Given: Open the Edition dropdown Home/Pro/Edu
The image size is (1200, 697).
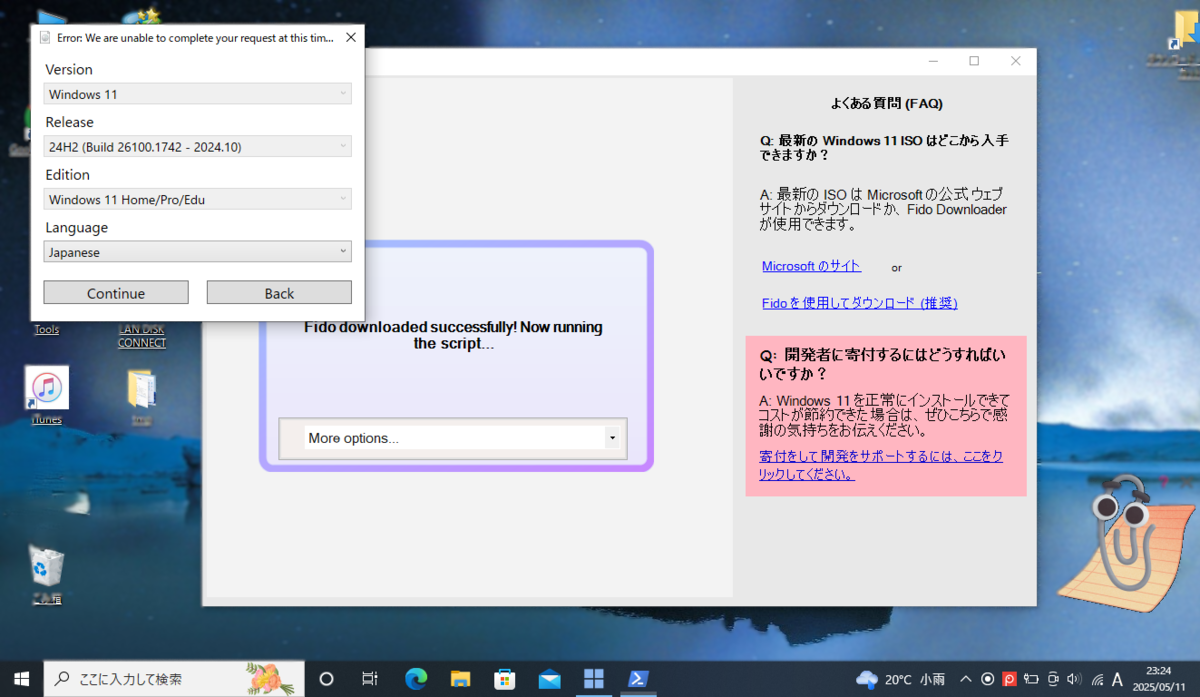Looking at the screenshot, I should coord(198,200).
